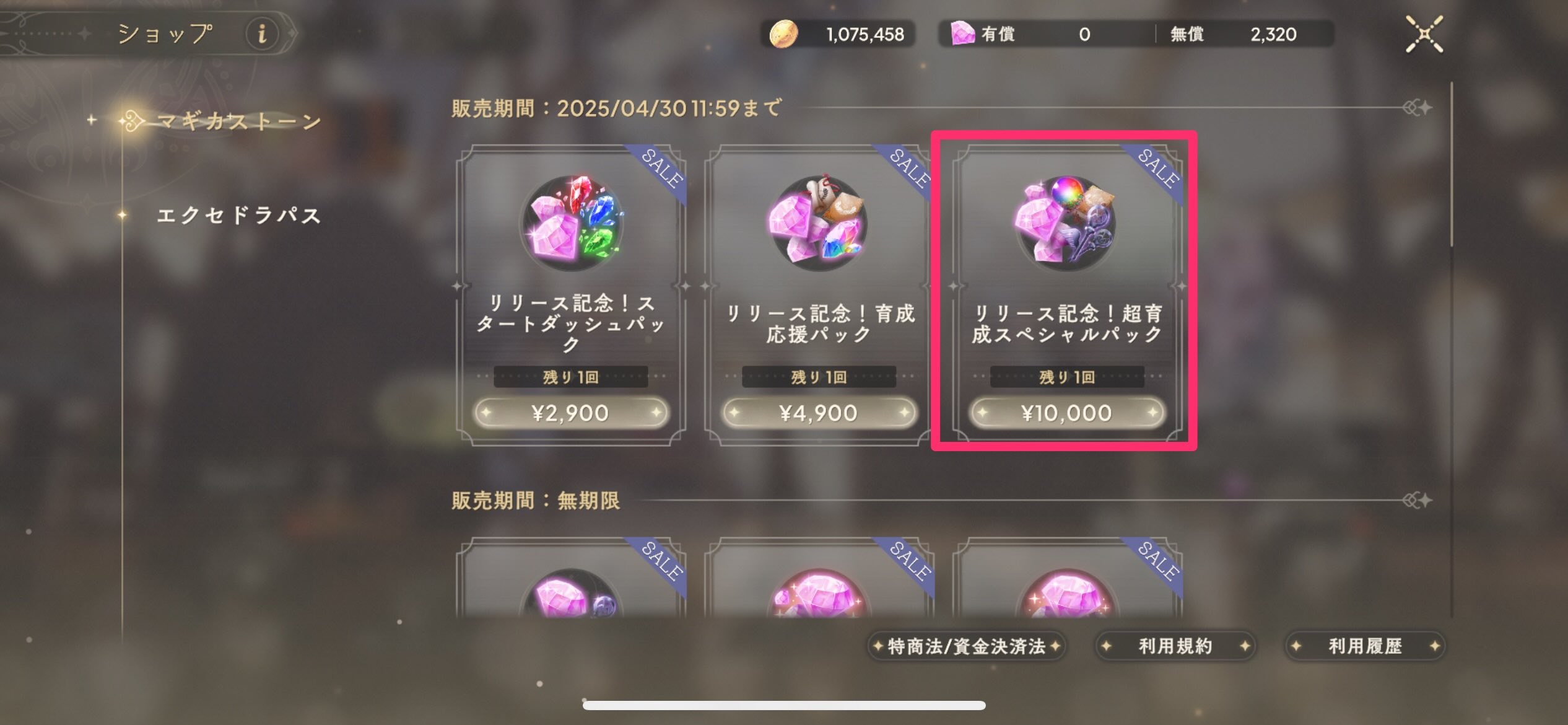Switch to the エクセドラパス tab

[239, 215]
